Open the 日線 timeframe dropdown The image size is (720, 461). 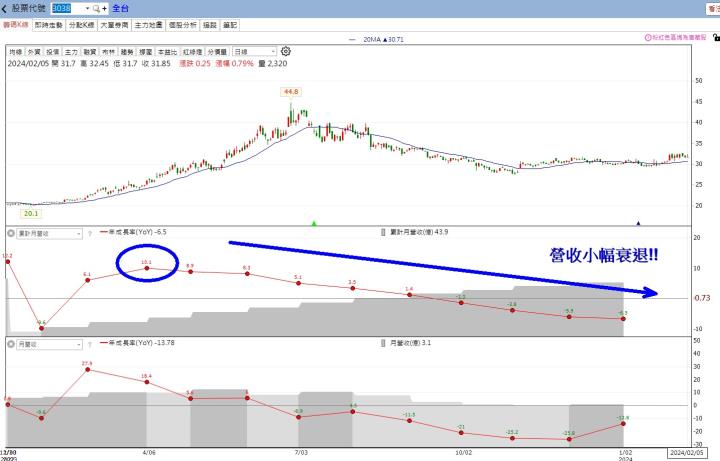[254, 51]
